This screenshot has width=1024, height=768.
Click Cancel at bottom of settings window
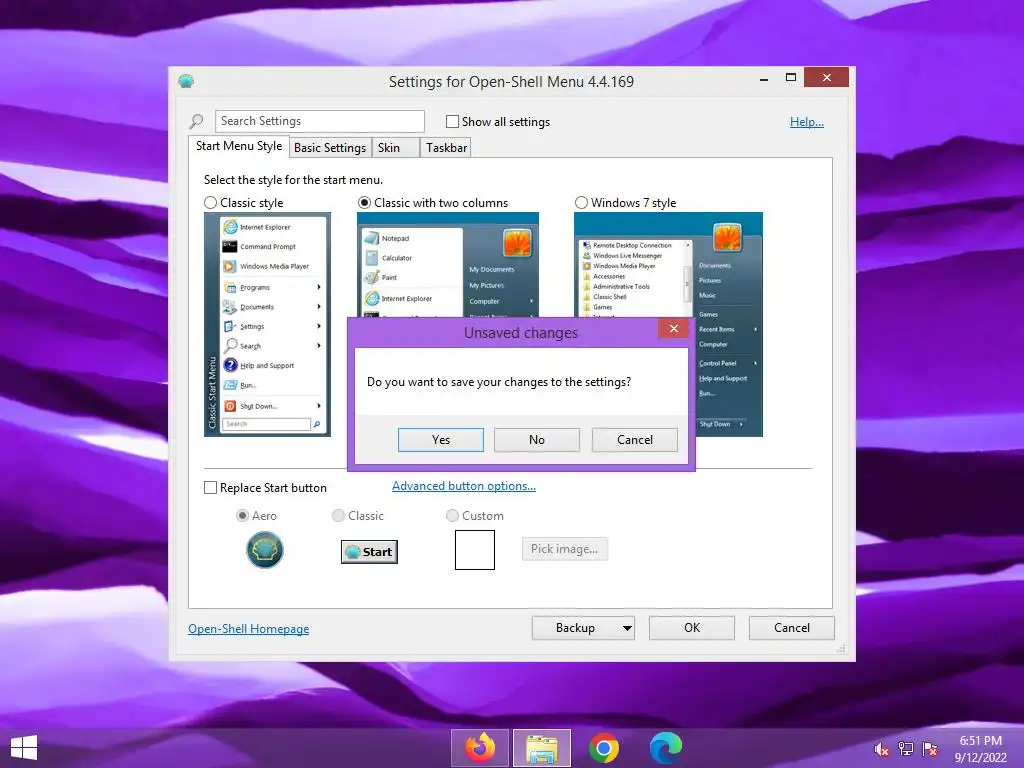click(x=792, y=628)
